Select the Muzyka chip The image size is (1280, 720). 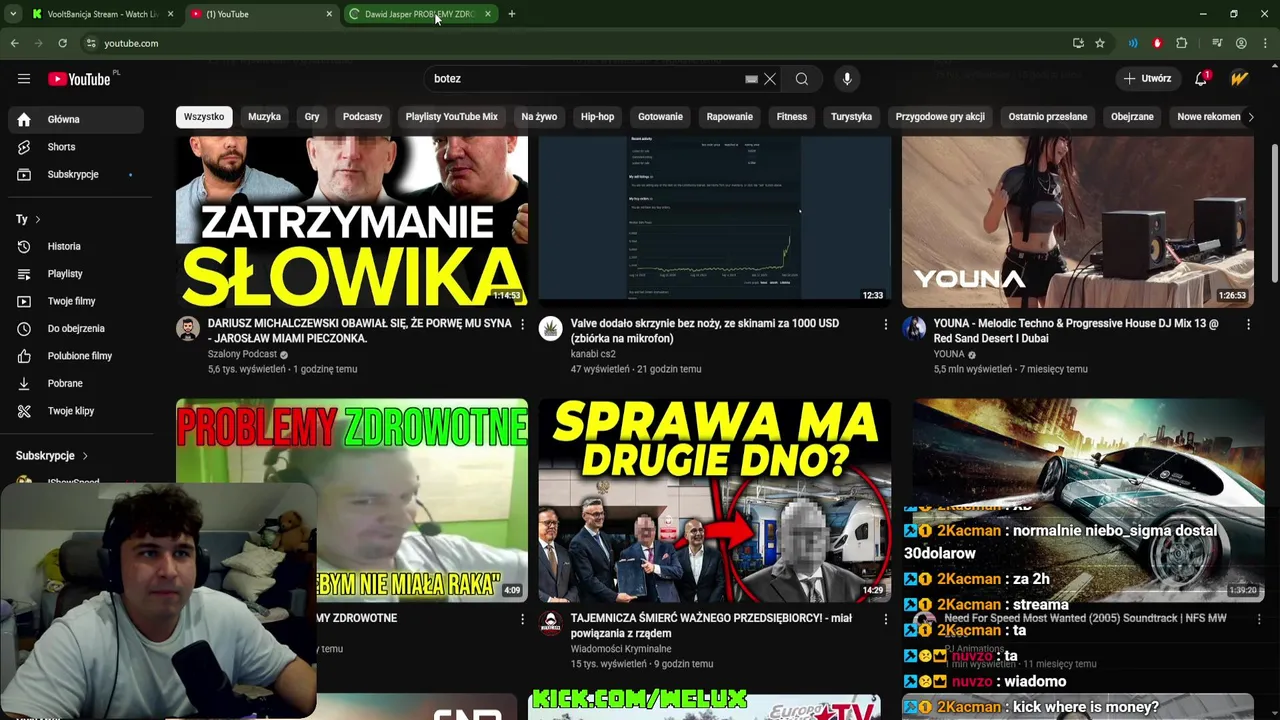pos(264,117)
